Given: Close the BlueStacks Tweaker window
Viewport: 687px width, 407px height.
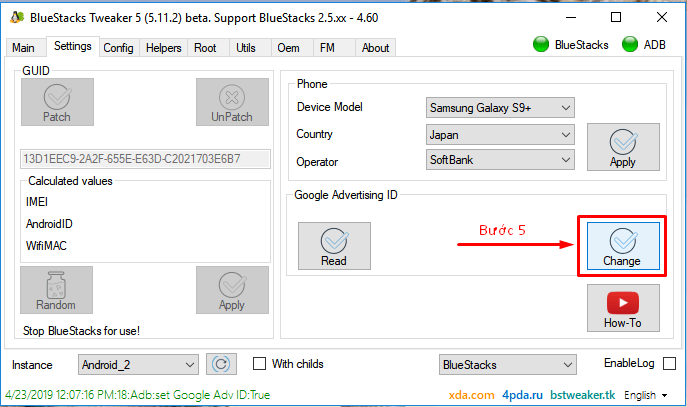Looking at the screenshot, I should tap(662, 18).
